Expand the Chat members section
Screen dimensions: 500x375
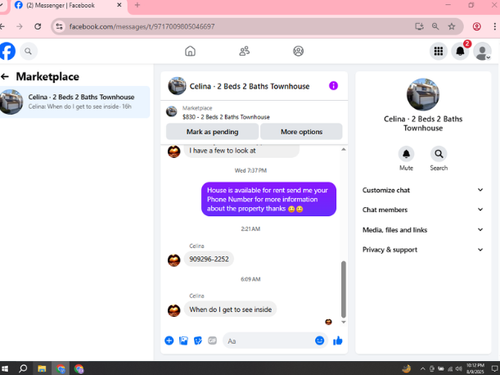423,210
